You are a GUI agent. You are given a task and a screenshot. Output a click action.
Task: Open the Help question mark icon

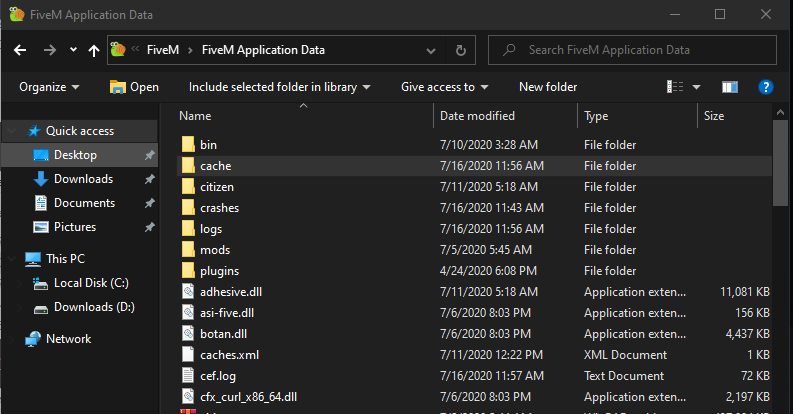point(765,87)
